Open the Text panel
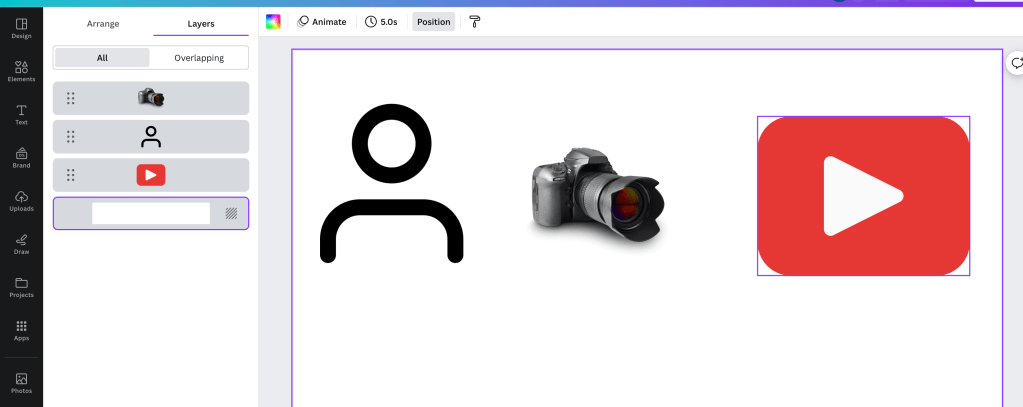Screen dimensions: 1023x407 pyautogui.click(x=21, y=114)
